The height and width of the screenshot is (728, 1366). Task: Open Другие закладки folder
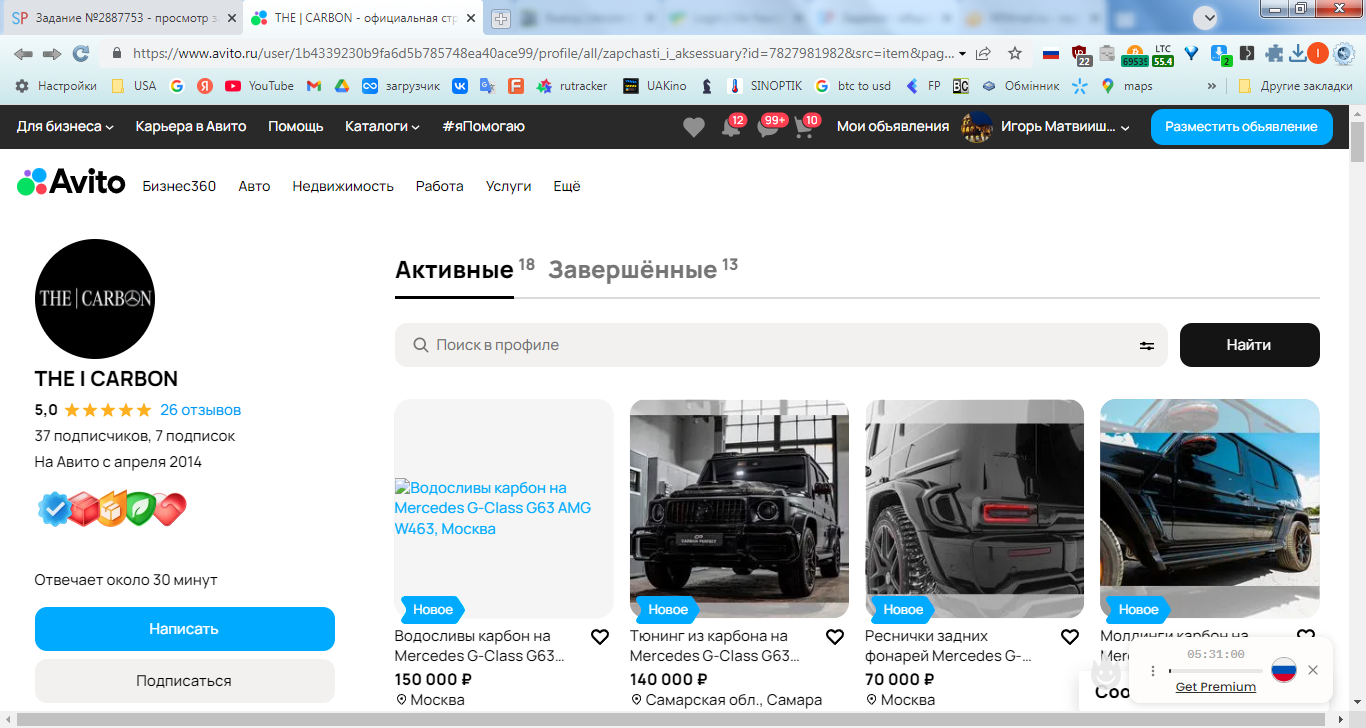pyautogui.click(x=1295, y=86)
